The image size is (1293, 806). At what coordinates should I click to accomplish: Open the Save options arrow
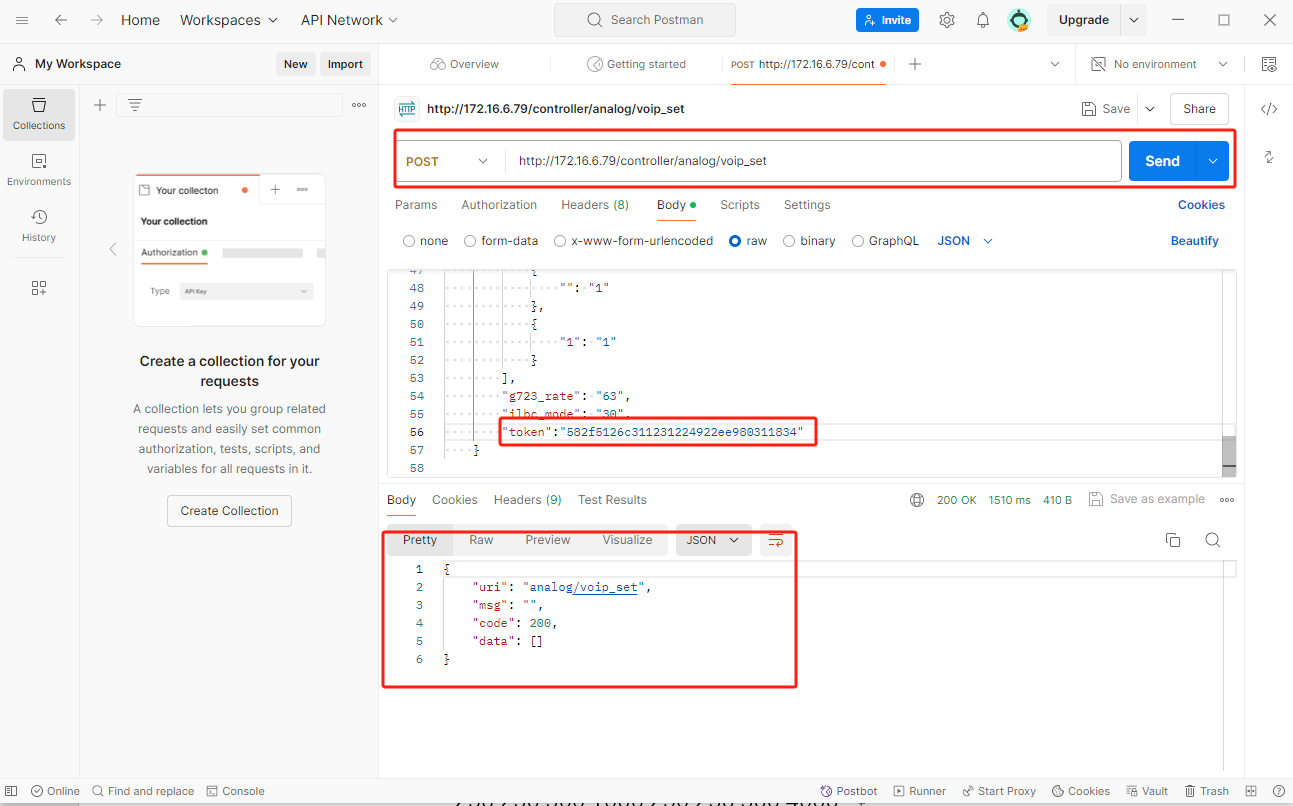tap(1150, 109)
